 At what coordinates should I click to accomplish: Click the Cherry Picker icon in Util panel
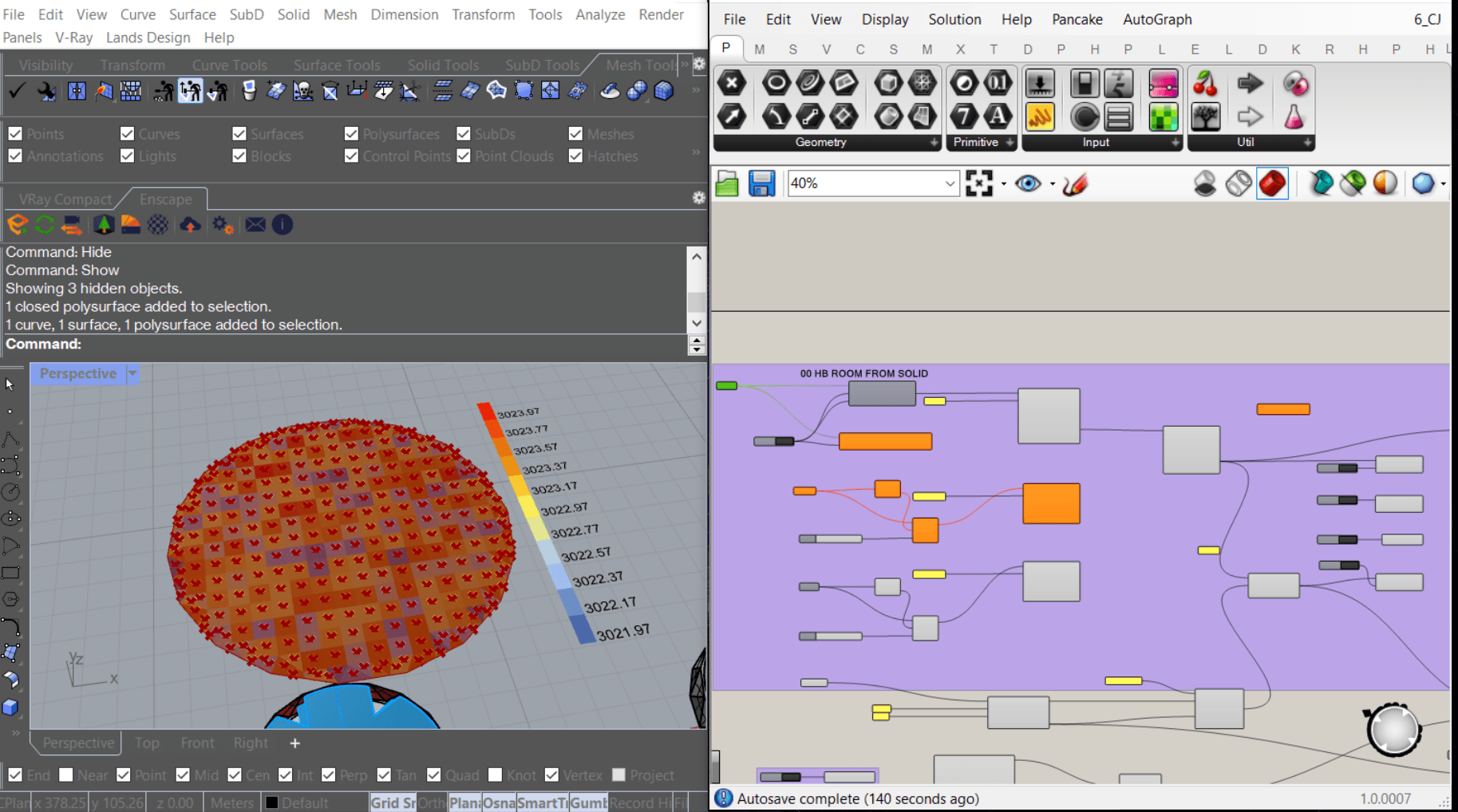[x=1205, y=83]
